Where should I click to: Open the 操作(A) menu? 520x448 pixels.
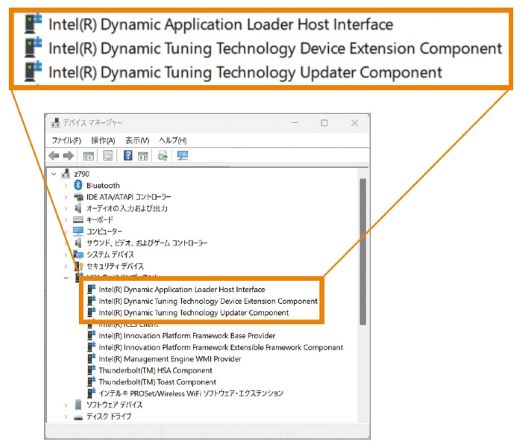pos(103,140)
